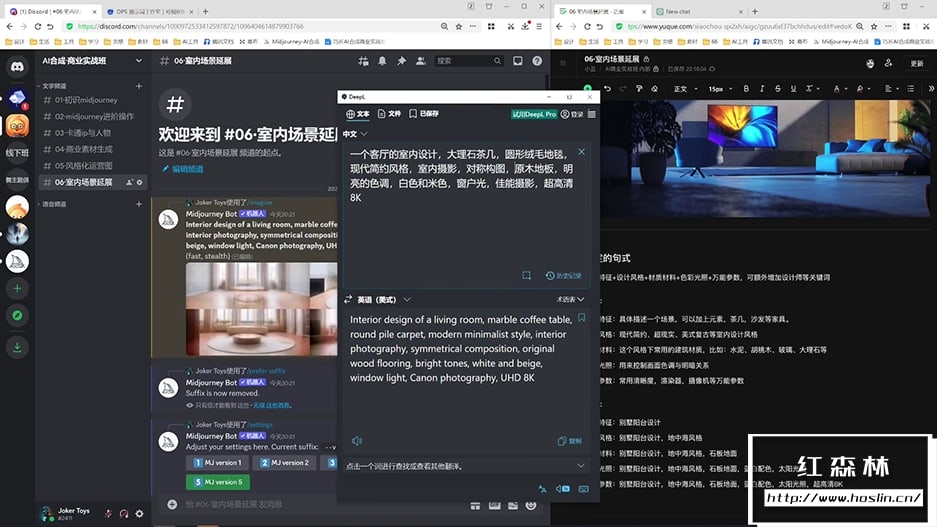Image resolution: width=937 pixels, height=527 pixels.
Task: Expand DeepL dictionary lookup panel chevron
Action: pos(581,465)
